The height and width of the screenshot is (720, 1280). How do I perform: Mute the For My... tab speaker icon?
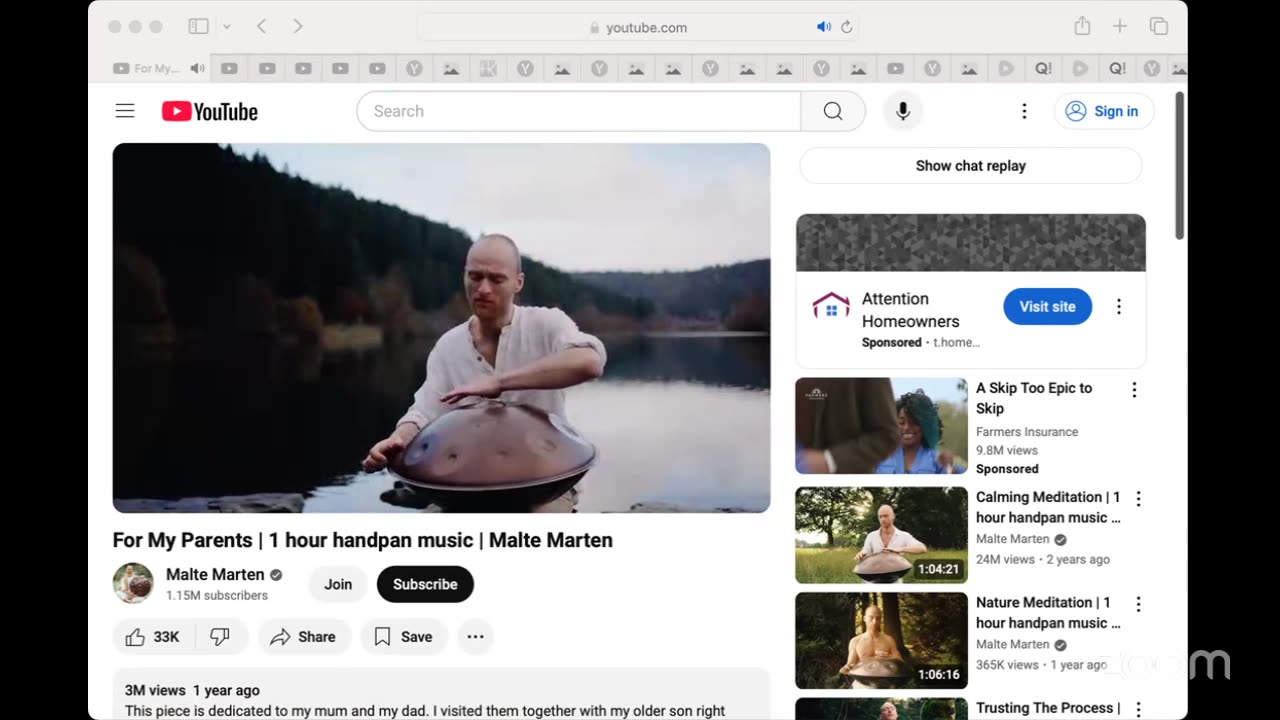click(x=197, y=69)
